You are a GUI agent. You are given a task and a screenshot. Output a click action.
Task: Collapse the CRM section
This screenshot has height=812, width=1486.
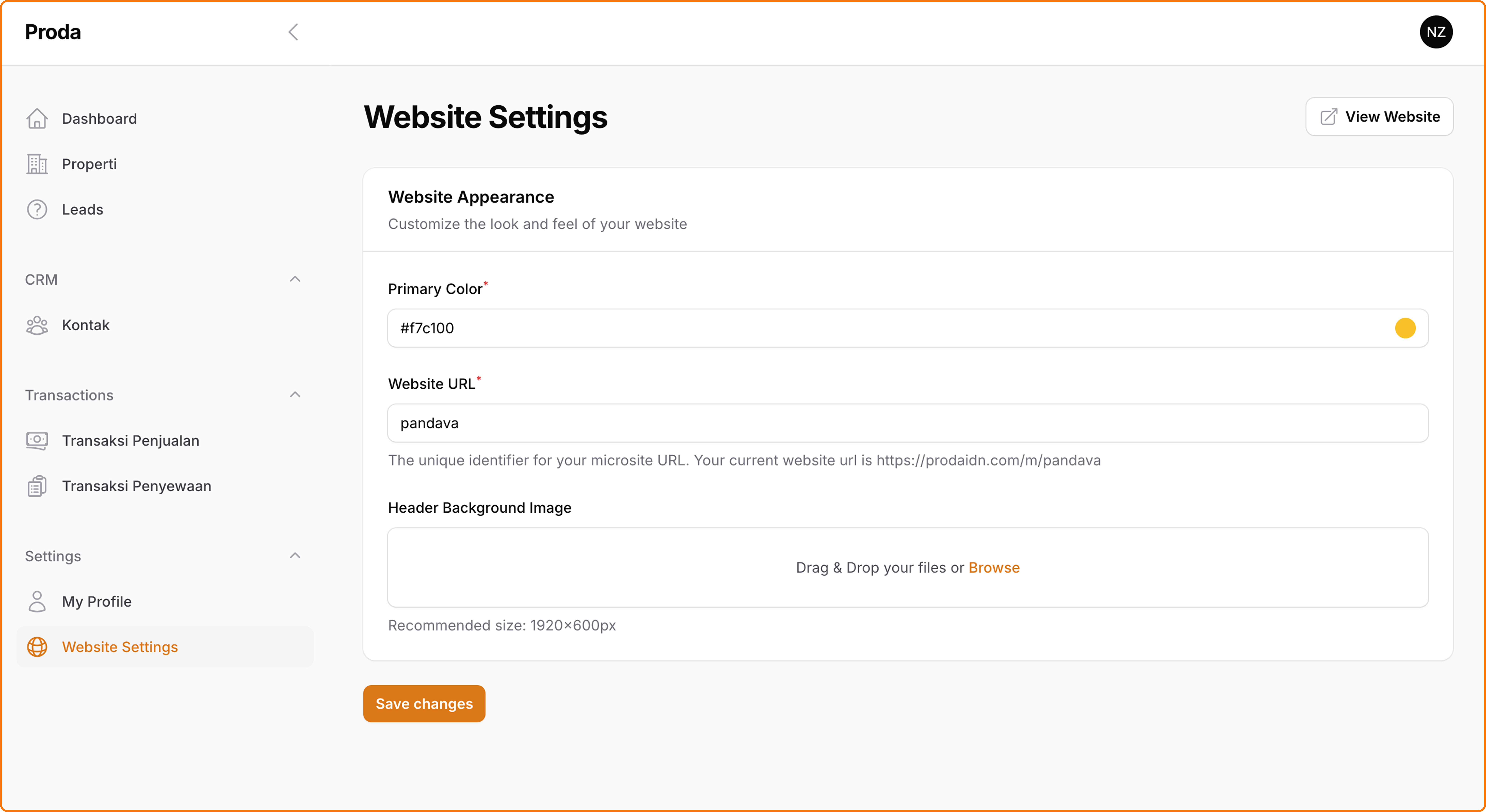pos(295,280)
